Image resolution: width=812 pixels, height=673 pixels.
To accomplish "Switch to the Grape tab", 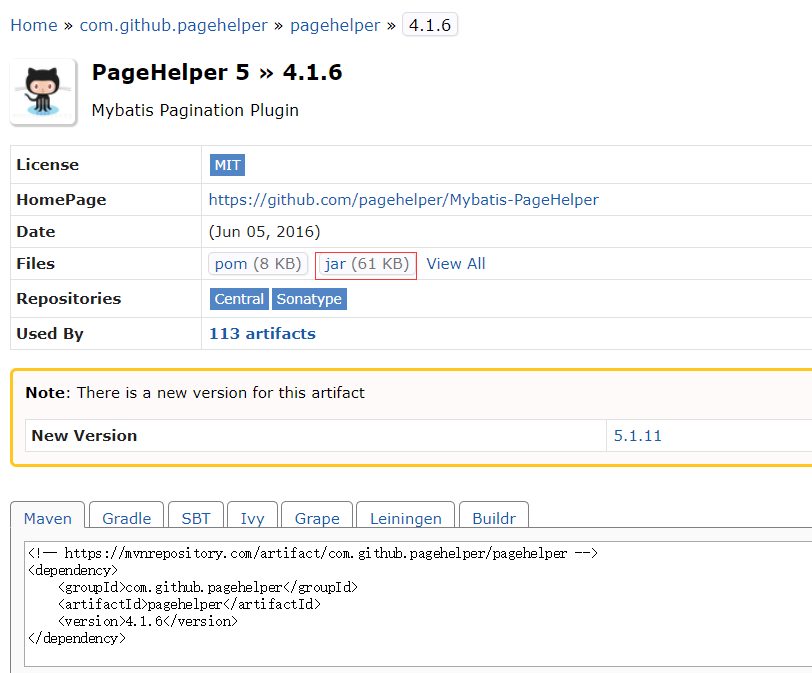I will (x=317, y=518).
